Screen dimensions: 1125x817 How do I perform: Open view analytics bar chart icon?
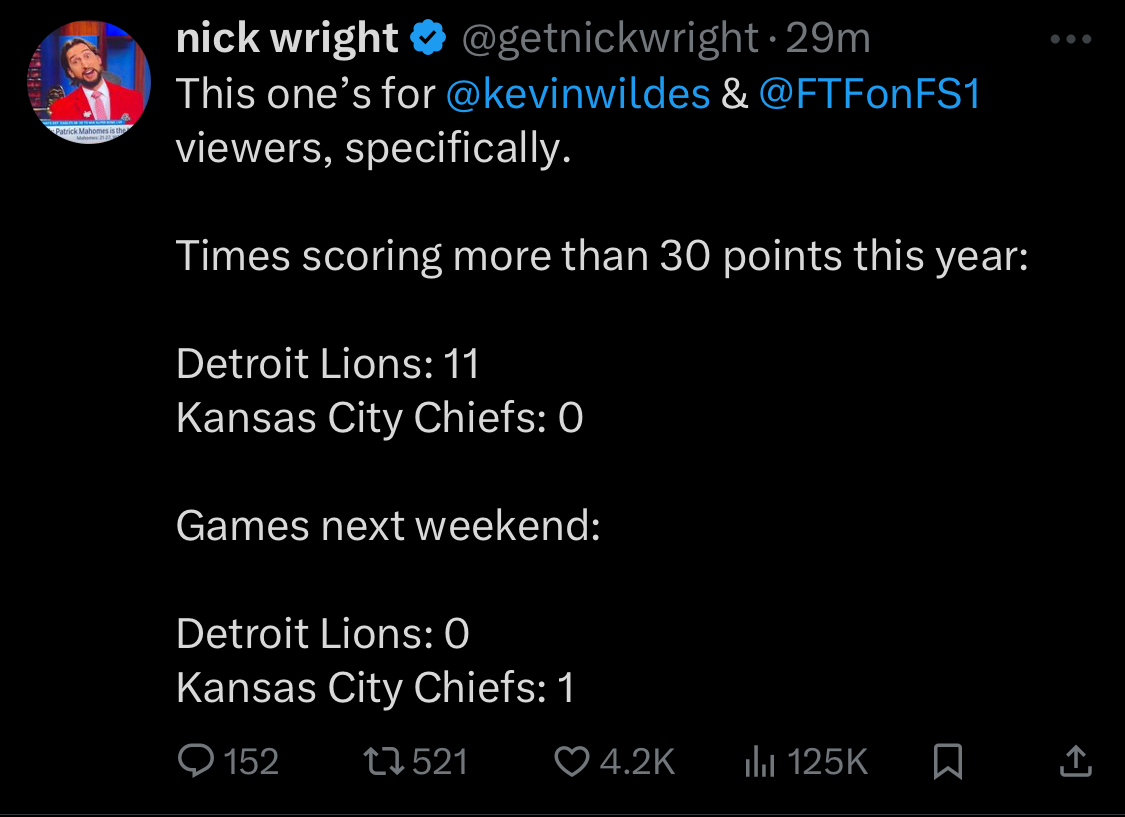760,763
